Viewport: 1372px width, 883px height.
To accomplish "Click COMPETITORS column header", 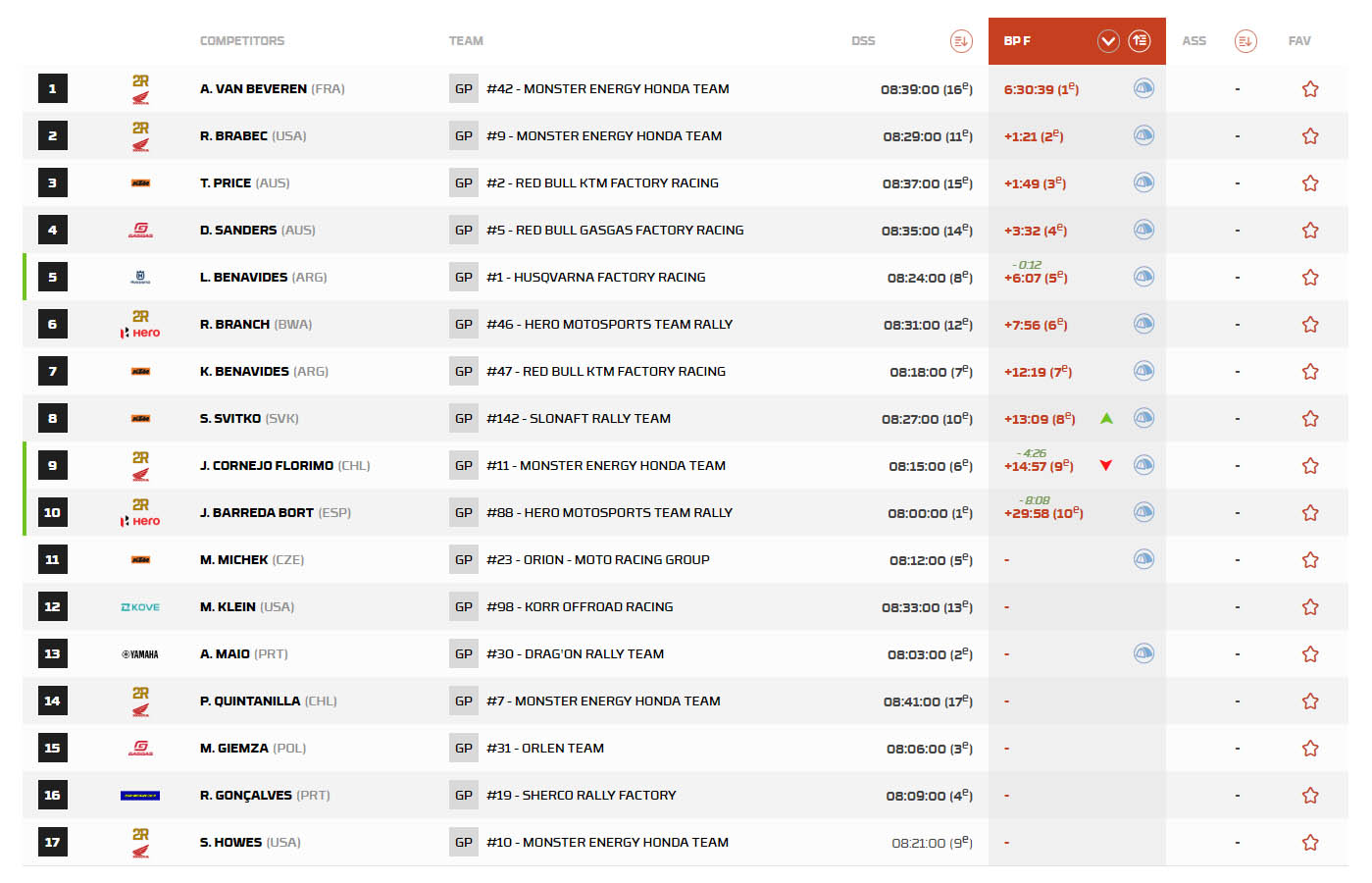I will (242, 41).
